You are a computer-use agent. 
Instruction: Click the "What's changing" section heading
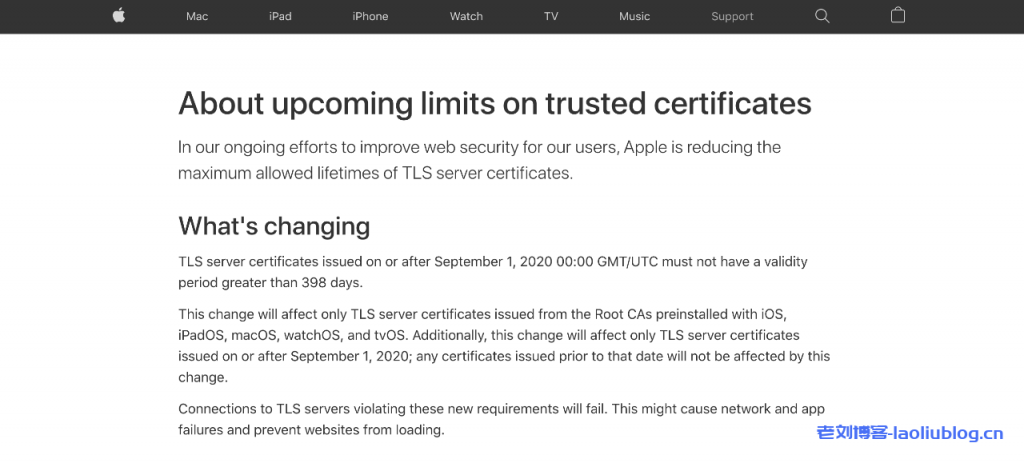click(274, 226)
